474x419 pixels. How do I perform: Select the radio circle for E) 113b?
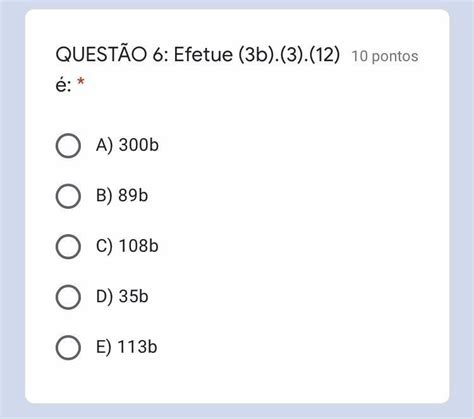coord(68,347)
